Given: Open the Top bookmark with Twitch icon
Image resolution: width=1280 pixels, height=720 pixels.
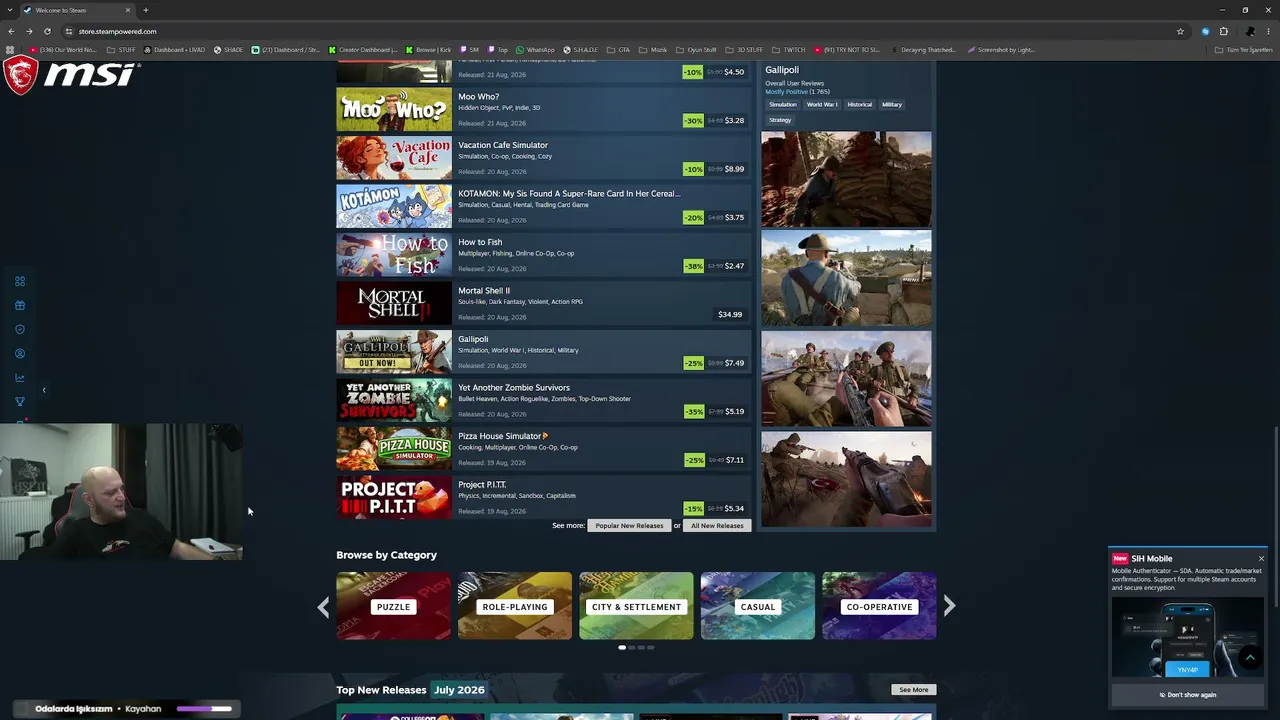Looking at the screenshot, I should point(498,49).
